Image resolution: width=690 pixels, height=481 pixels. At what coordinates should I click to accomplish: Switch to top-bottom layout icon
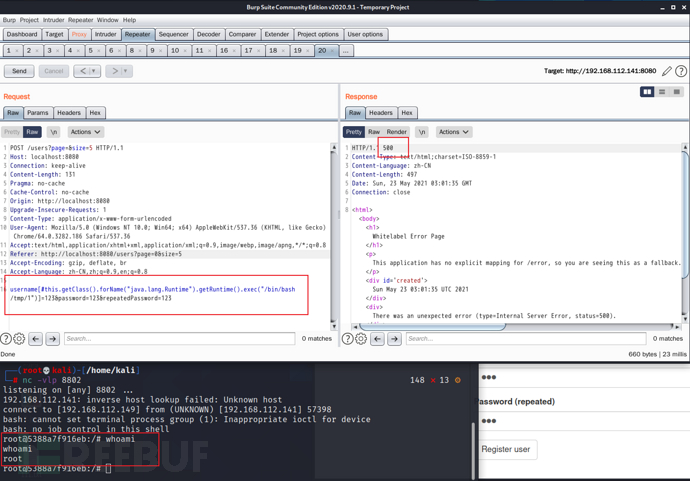click(x=662, y=92)
